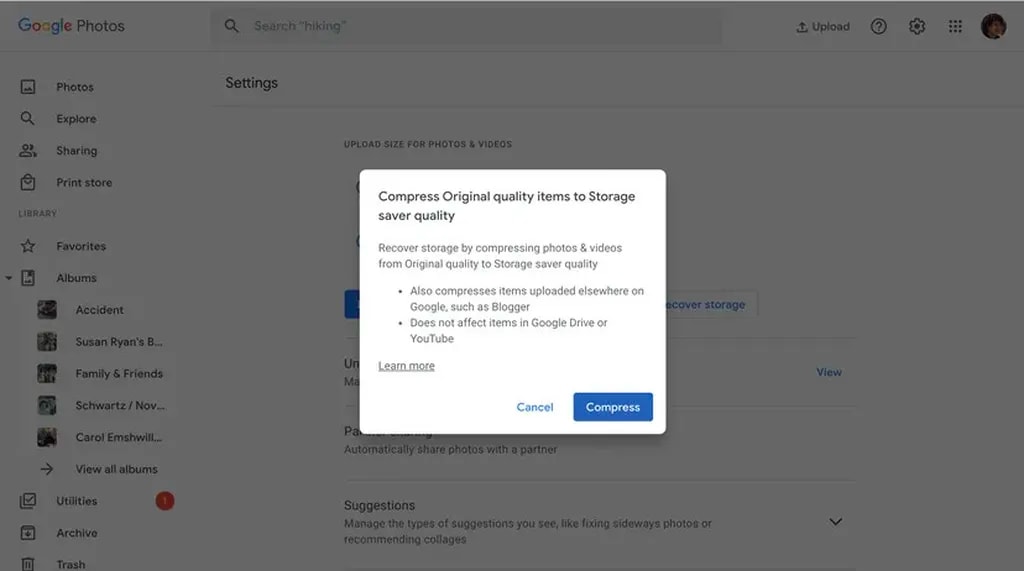Open the Settings gear icon
The height and width of the screenshot is (571, 1024).
[x=916, y=27]
